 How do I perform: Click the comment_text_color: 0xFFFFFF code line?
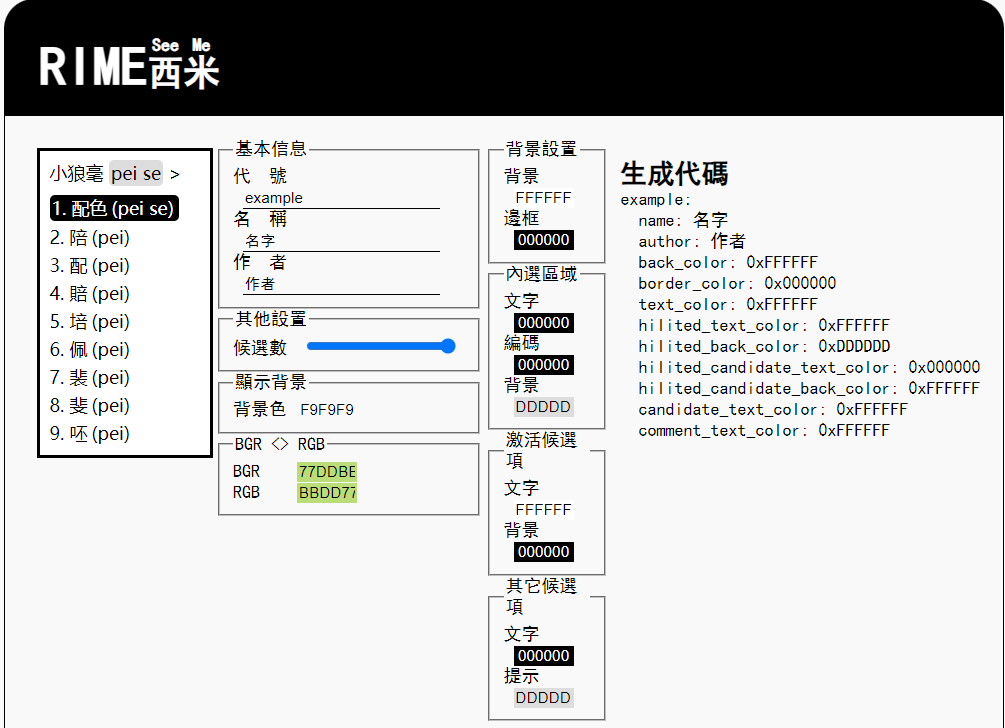764,431
